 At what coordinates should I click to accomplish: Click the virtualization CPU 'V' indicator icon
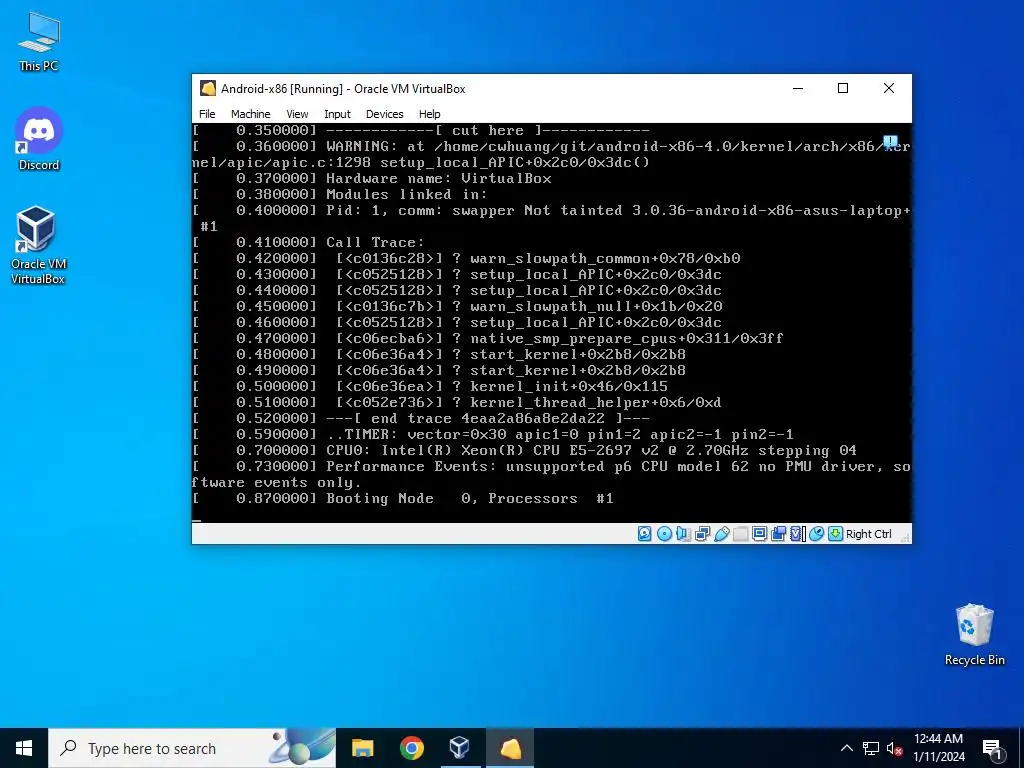[x=797, y=534]
